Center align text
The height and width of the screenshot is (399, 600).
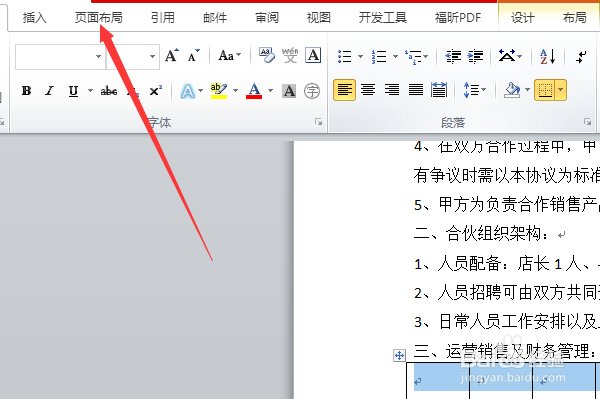368,90
